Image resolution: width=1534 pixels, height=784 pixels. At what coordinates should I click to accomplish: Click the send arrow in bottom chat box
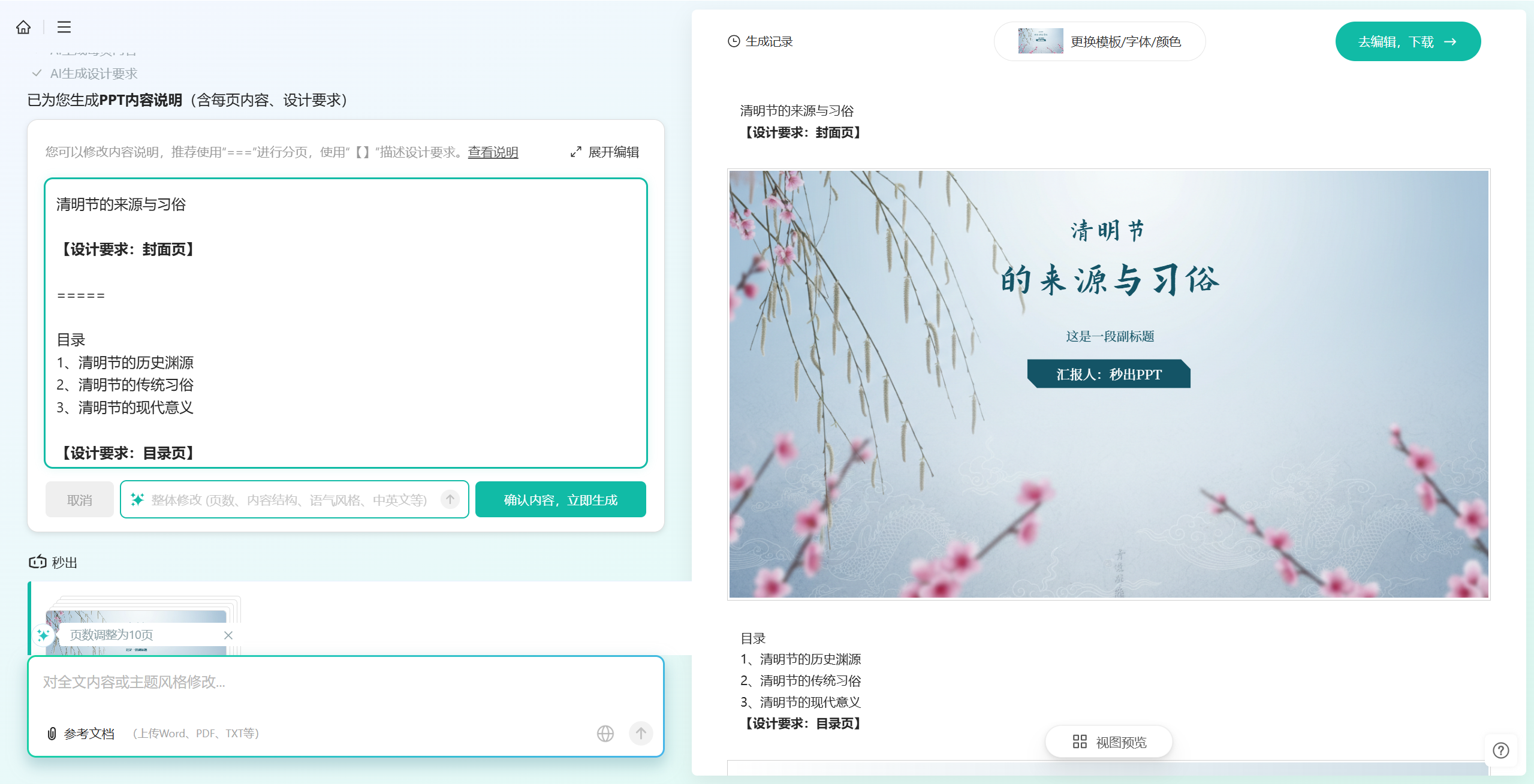click(641, 733)
